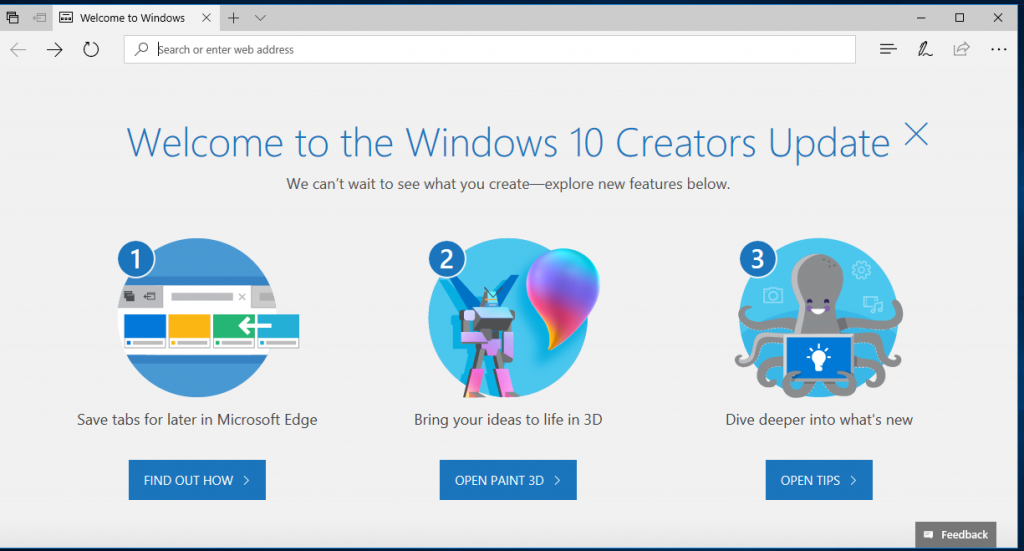The image size is (1024, 551).
Task: Open the Feedback button
Action: click(955, 535)
